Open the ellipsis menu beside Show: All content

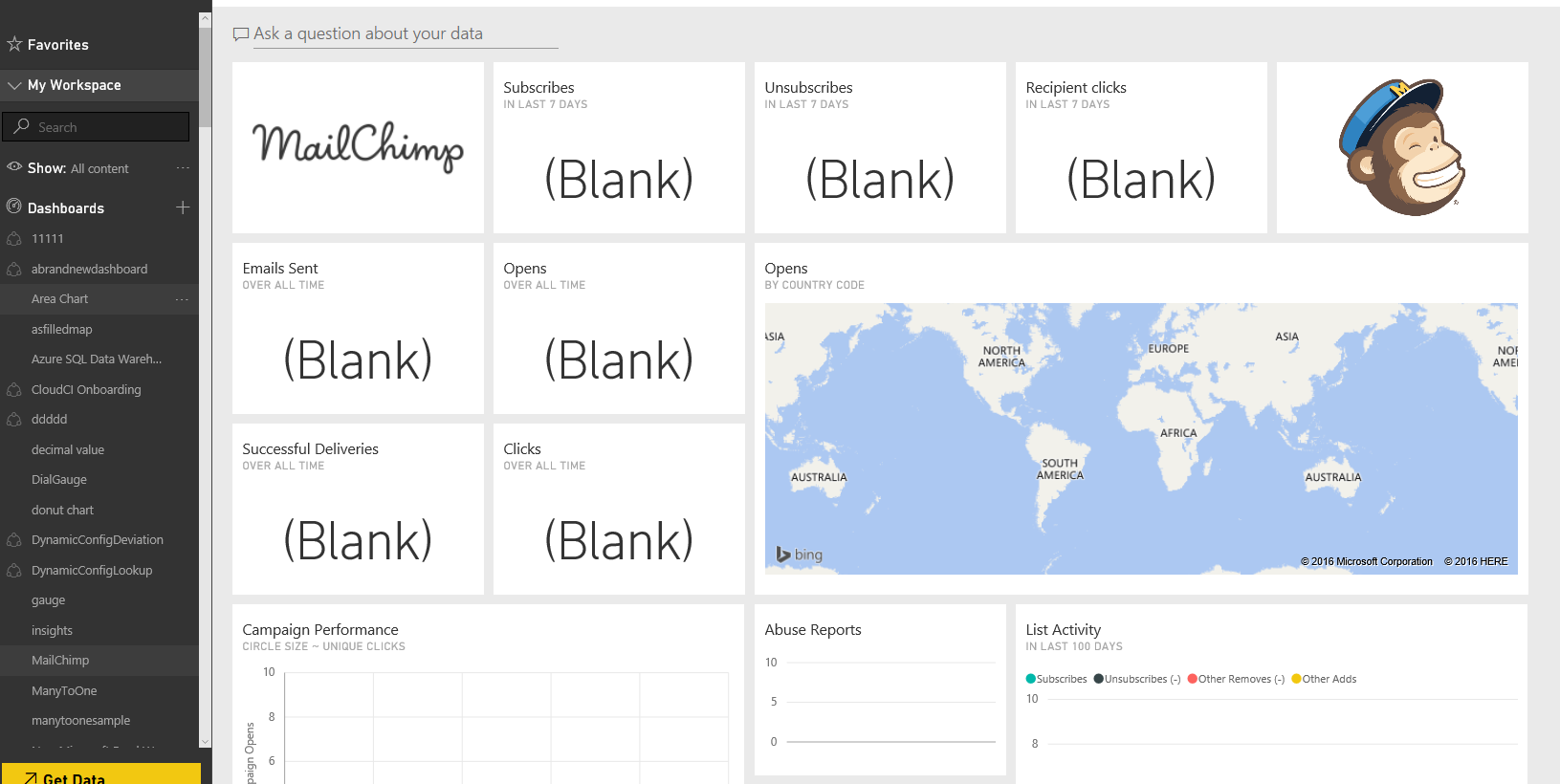pyautogui.click(x=183, y=168)
